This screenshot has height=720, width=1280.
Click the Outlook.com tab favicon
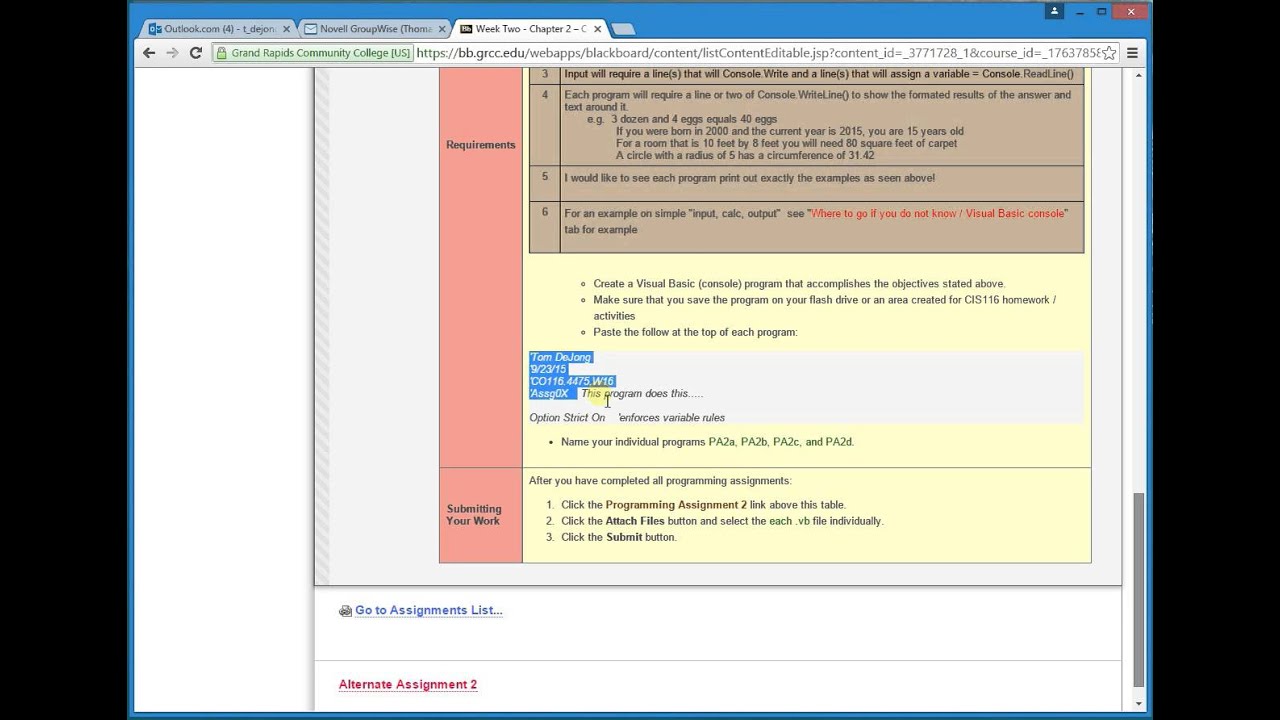[155, 29]
